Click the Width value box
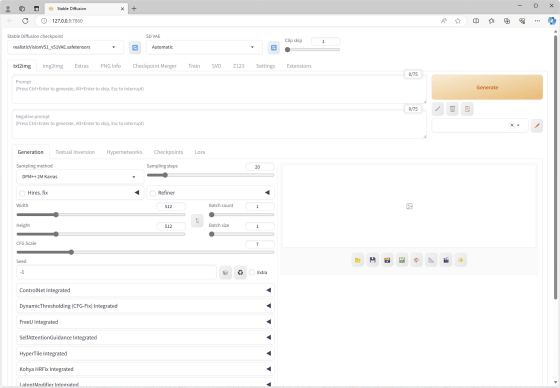 point(171,207)
